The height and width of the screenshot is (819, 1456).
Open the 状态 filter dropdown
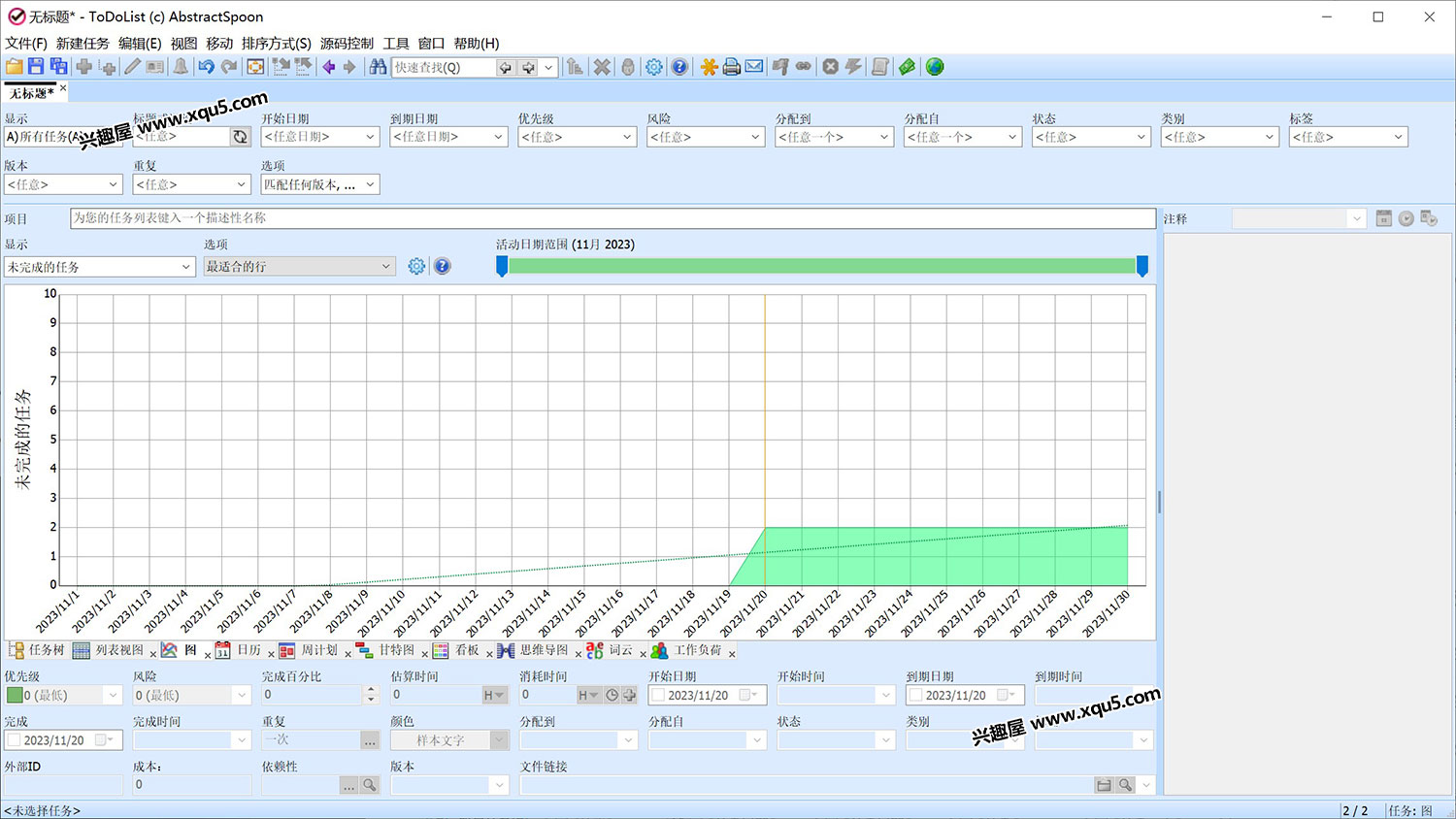pyautogui.click(x=1142, y=137)
